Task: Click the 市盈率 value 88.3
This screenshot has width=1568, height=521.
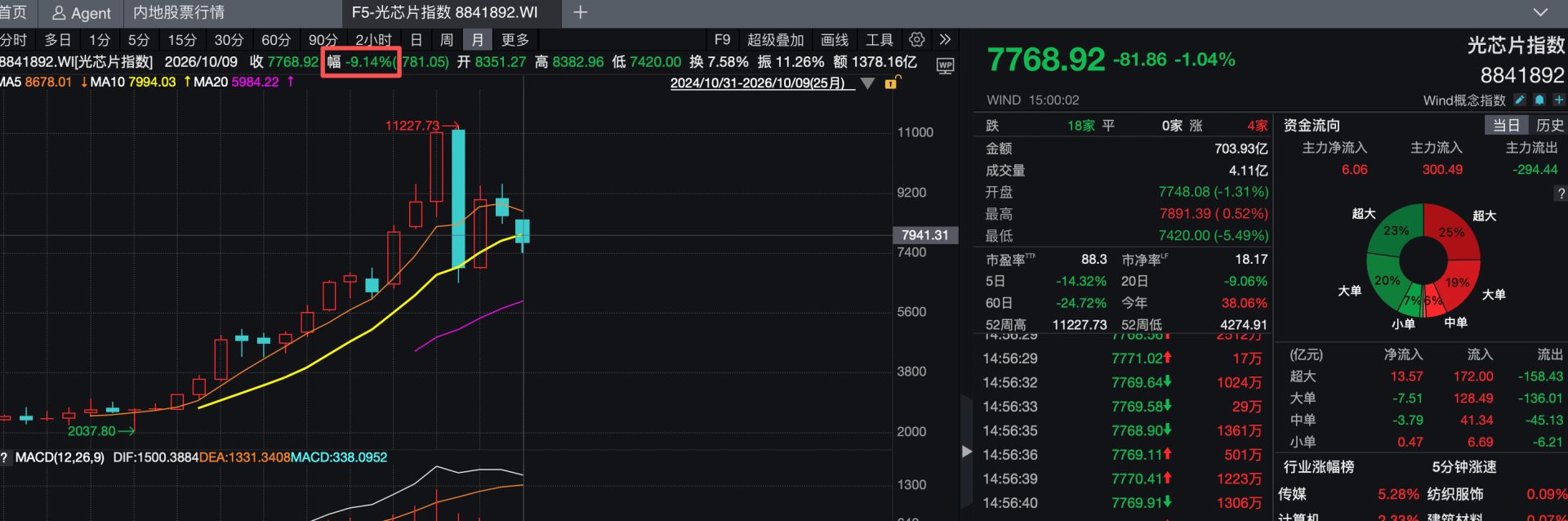Action: tap(1094, 260)
